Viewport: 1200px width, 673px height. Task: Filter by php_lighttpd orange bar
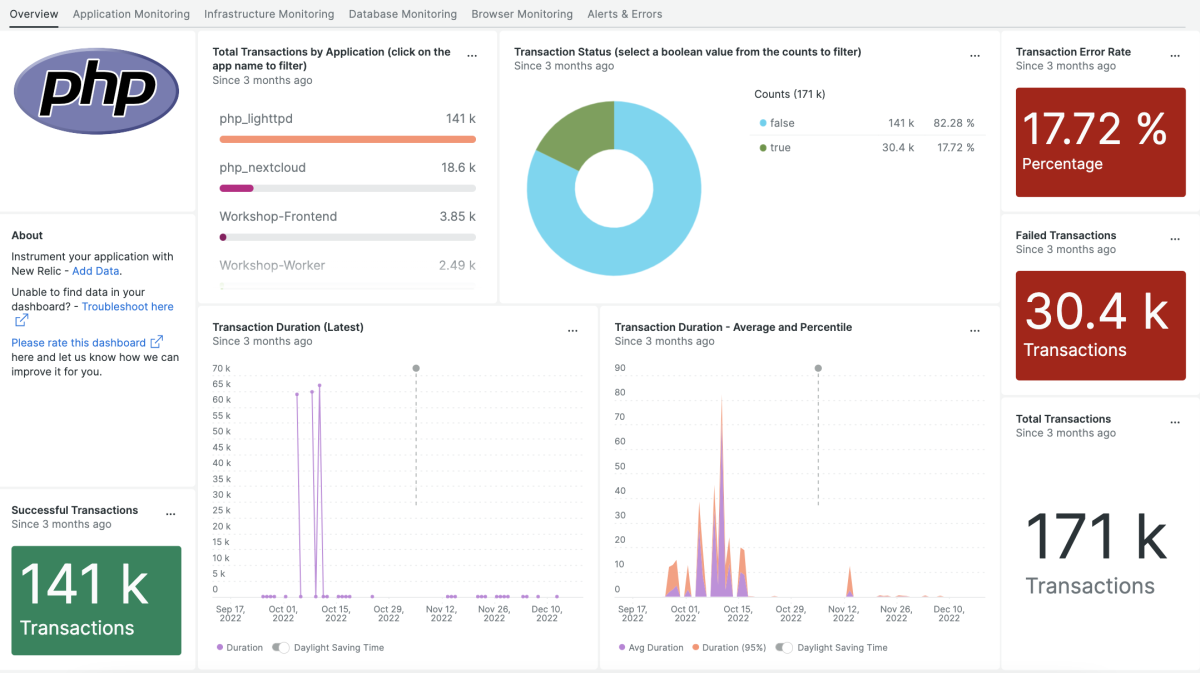[x=347, y=139]
